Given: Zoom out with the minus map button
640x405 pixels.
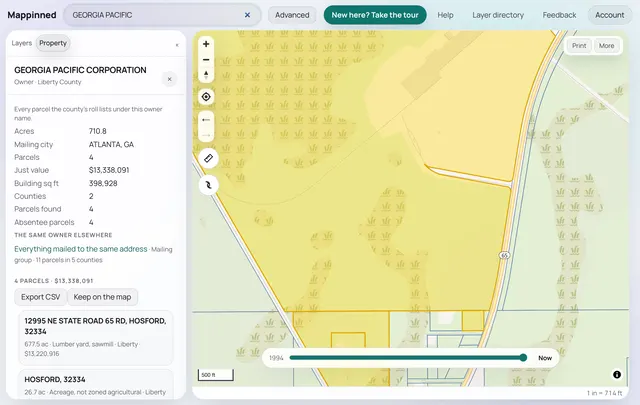Looking at the screenshot, I should tap(206, 60).
